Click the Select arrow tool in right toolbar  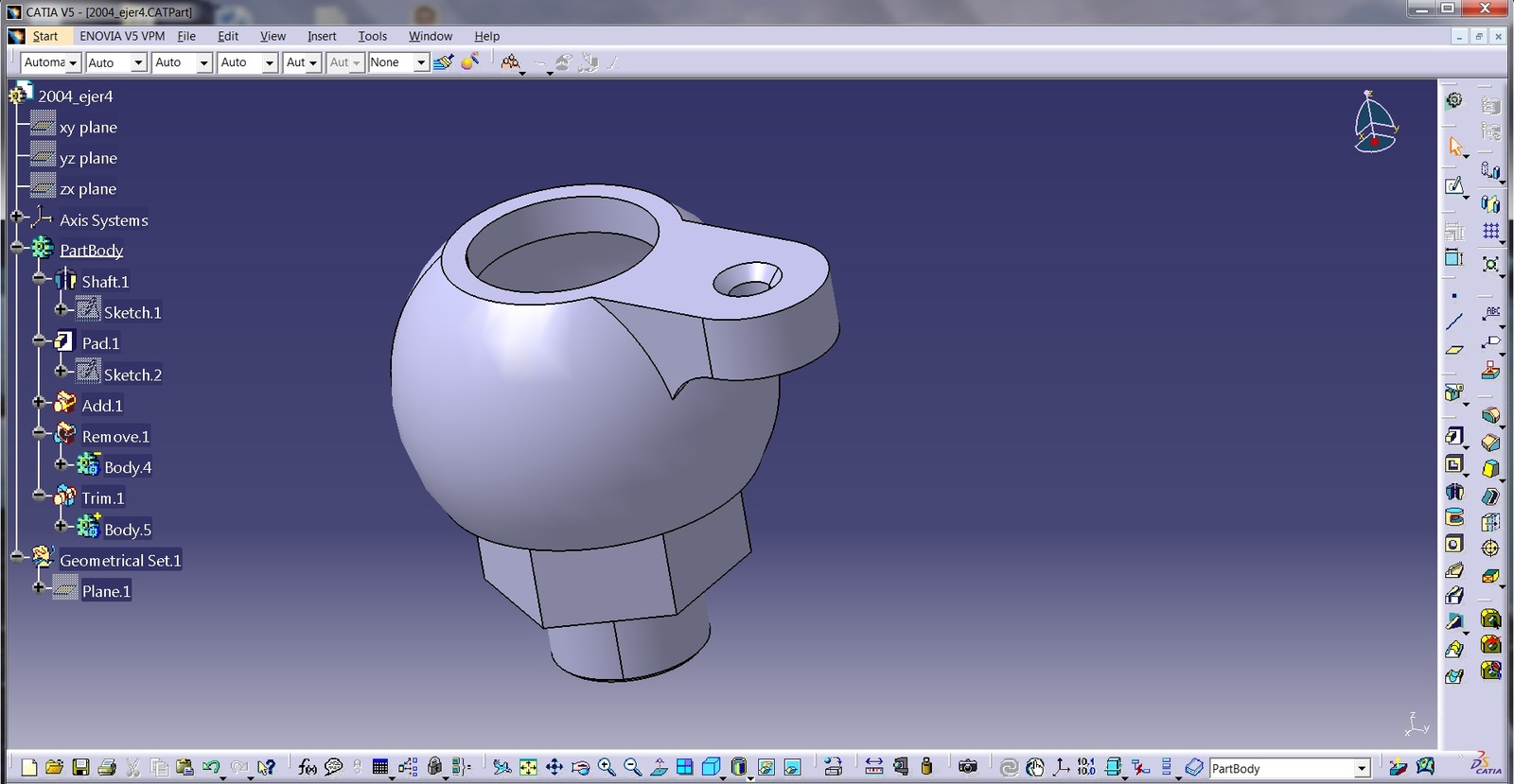[x=1455, y=147]
